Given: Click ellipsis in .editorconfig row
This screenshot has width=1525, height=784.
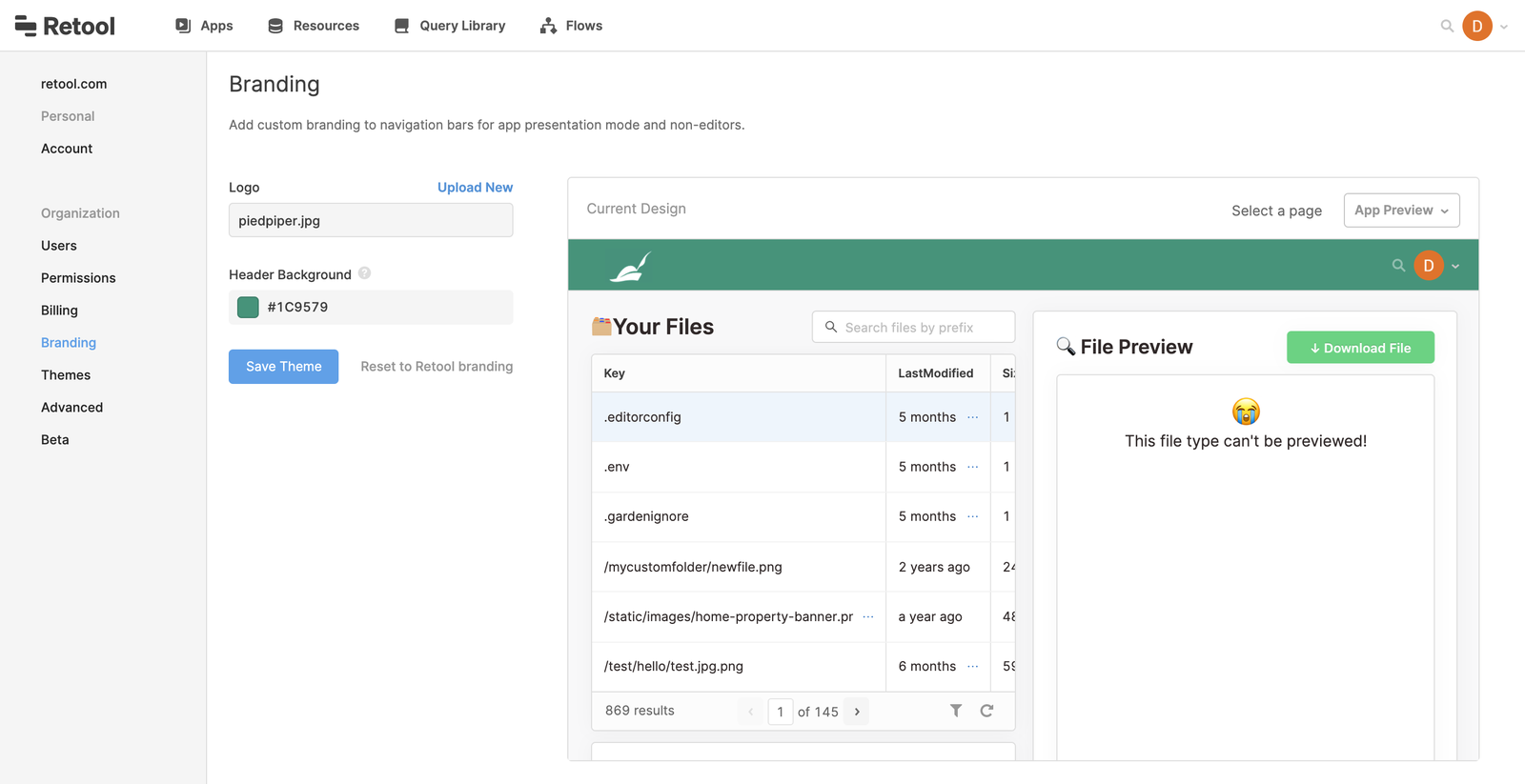Looking at the screenshot, I should click(x=972, y=417).
